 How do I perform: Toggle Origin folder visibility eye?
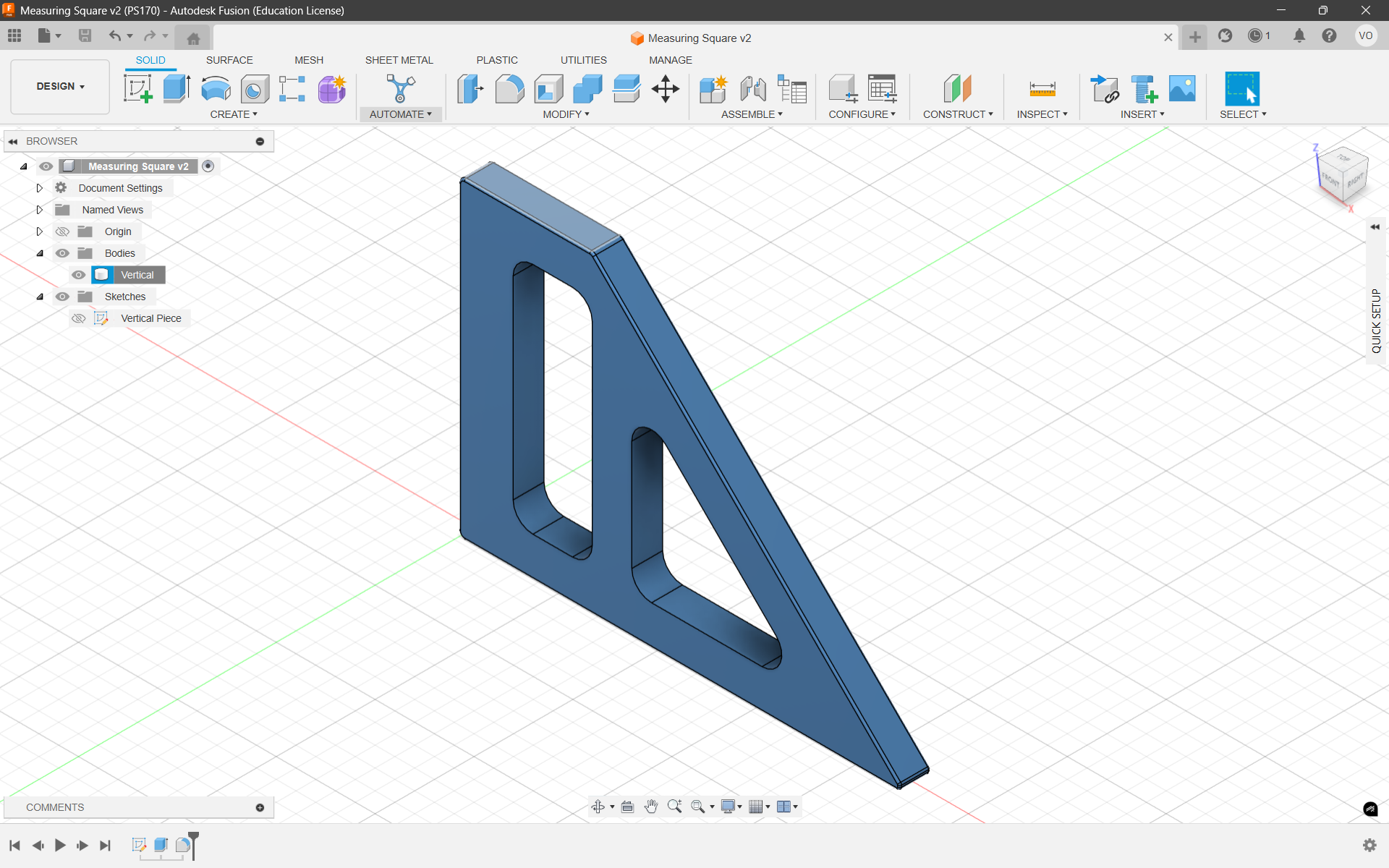[x=63, y=231]
